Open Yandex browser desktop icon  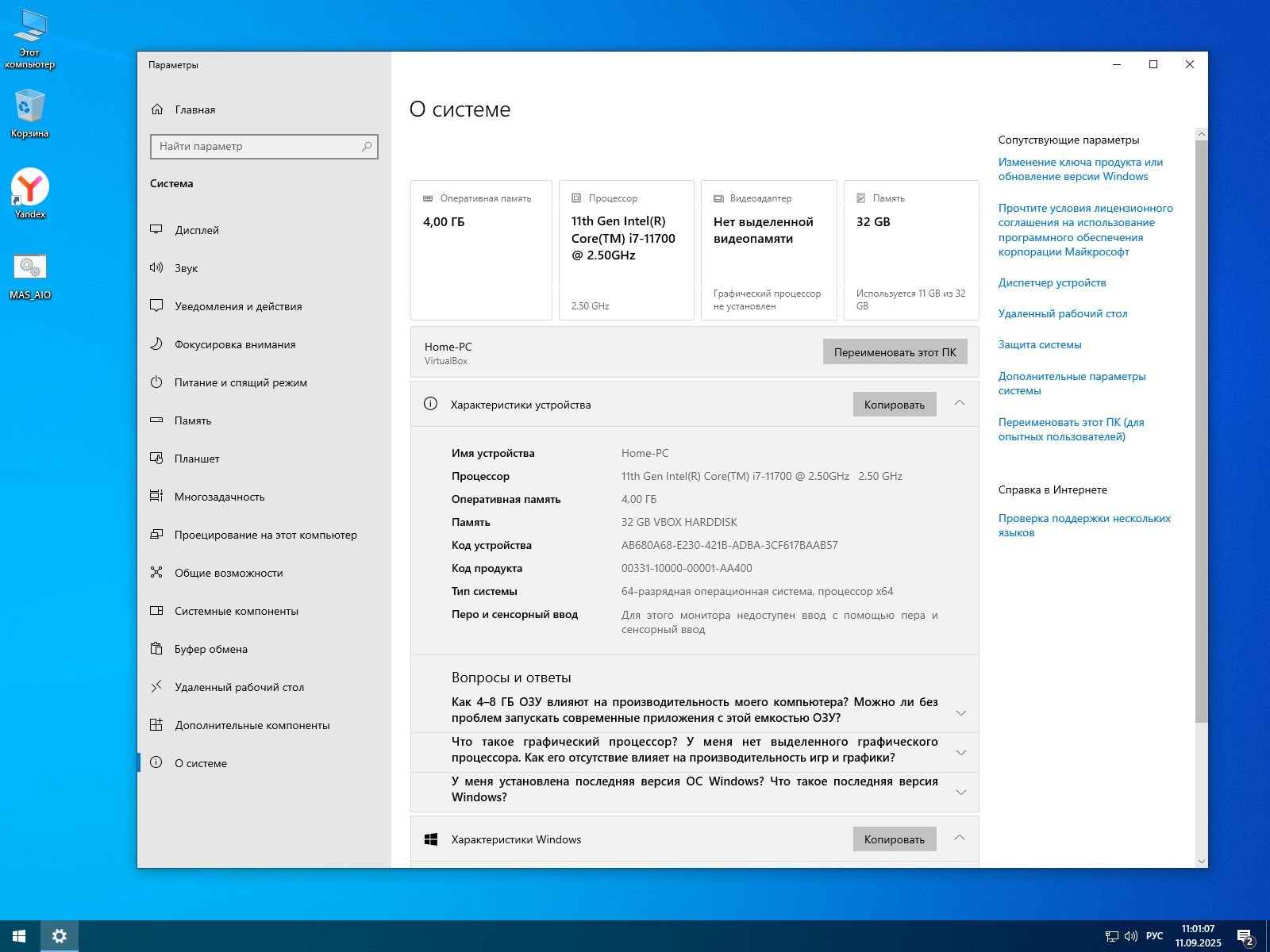click(x=30, y=188)
